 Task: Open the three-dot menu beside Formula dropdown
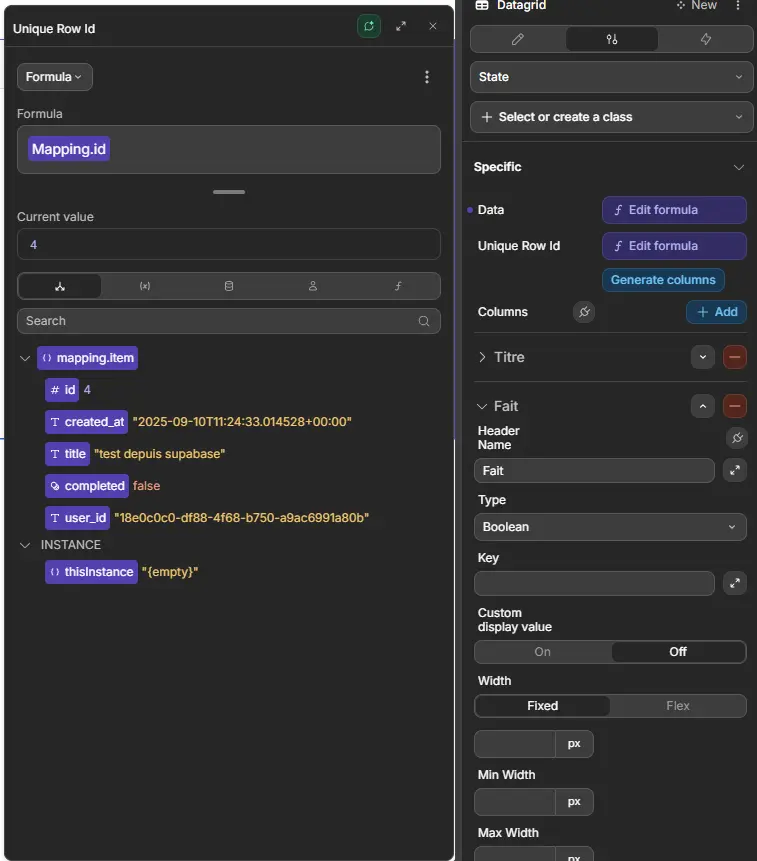(427, 77)
